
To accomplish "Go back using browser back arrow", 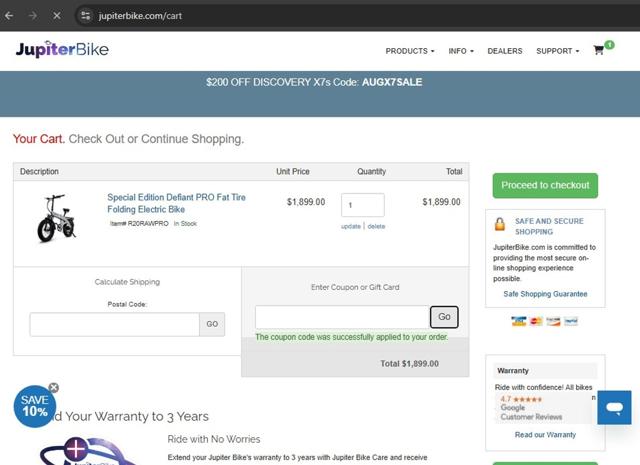I will point(9,16).
